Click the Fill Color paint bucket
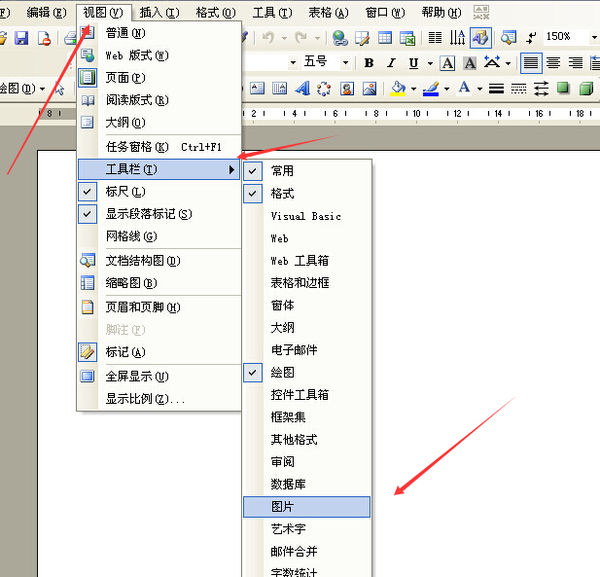 point(398,88)
